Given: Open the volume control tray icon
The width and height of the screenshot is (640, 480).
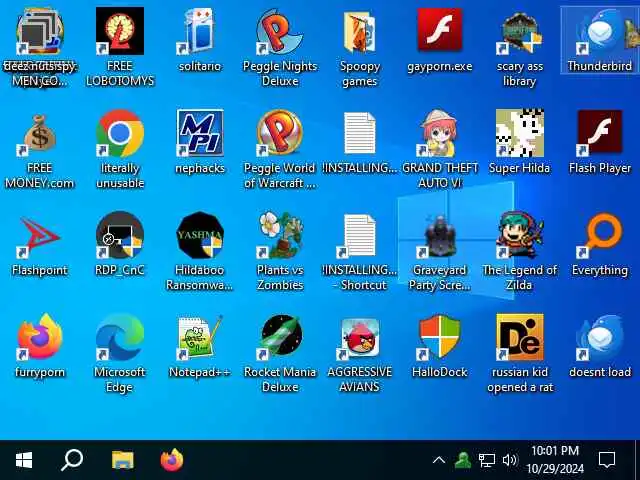Looking at the screenshot, I should [x=509, y=460].
